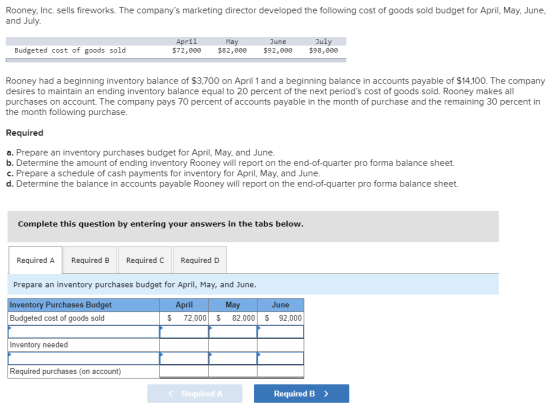Click the blue Required B next button
The image size is (560, 408).
click(x=301, y=393)
